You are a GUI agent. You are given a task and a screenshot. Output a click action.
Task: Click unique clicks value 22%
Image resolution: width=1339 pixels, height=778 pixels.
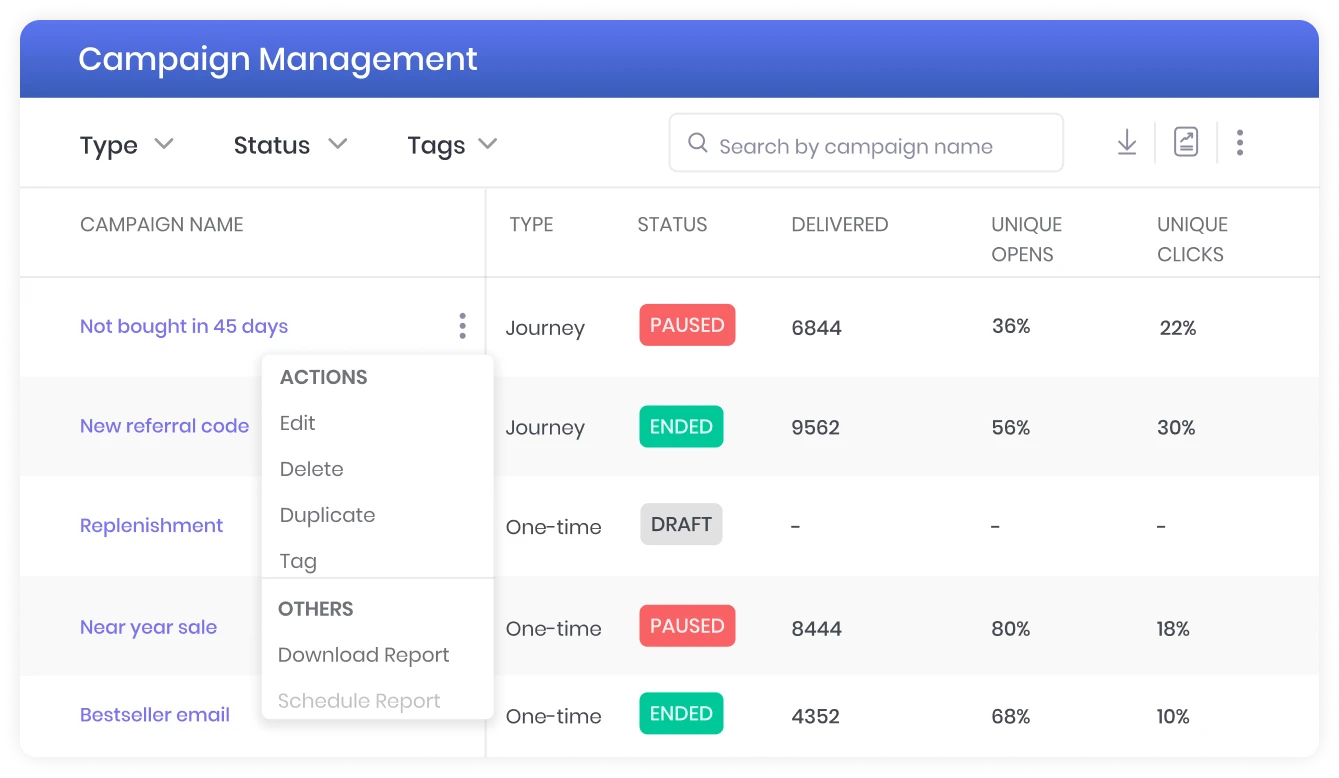click(x=1178, y=328)
